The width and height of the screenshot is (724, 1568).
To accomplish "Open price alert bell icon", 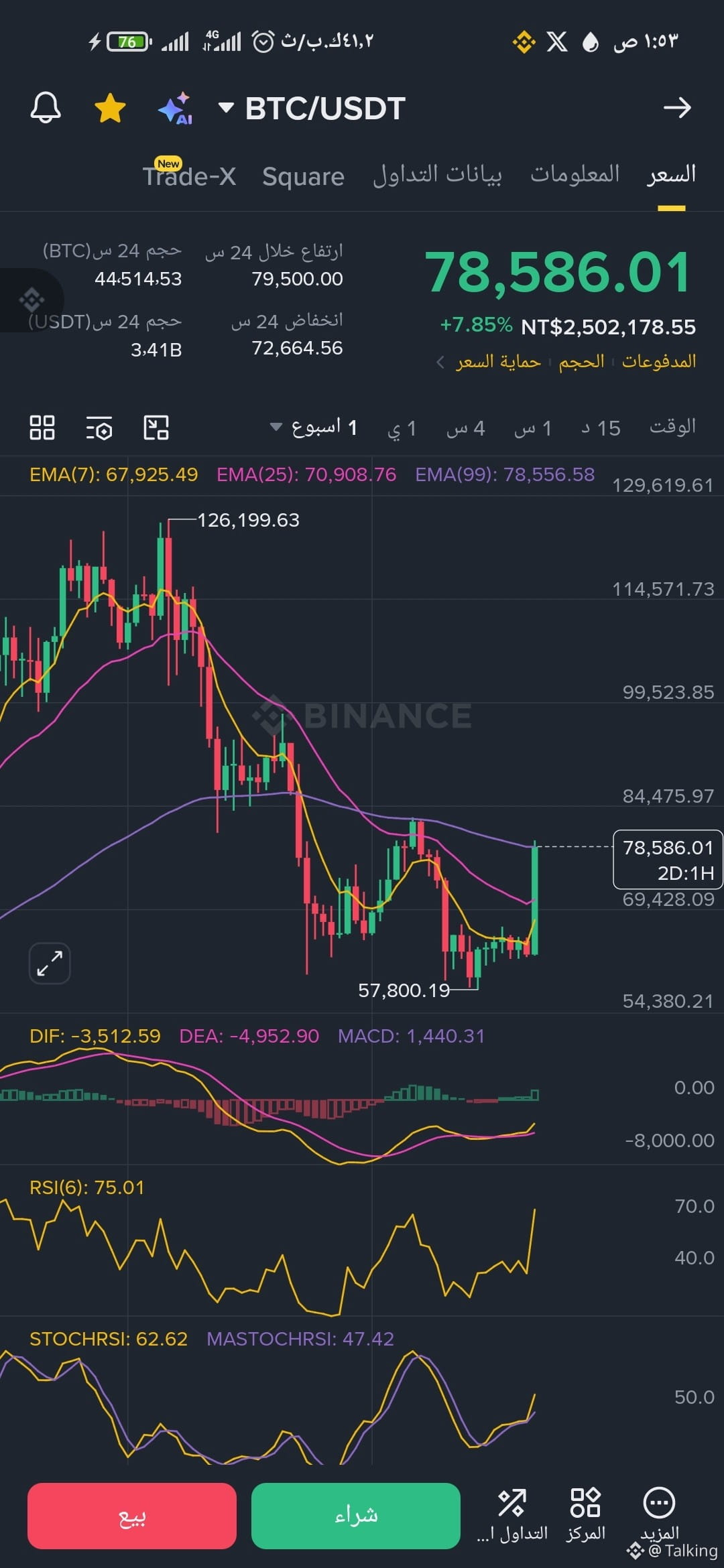I will tap(46, 107).
